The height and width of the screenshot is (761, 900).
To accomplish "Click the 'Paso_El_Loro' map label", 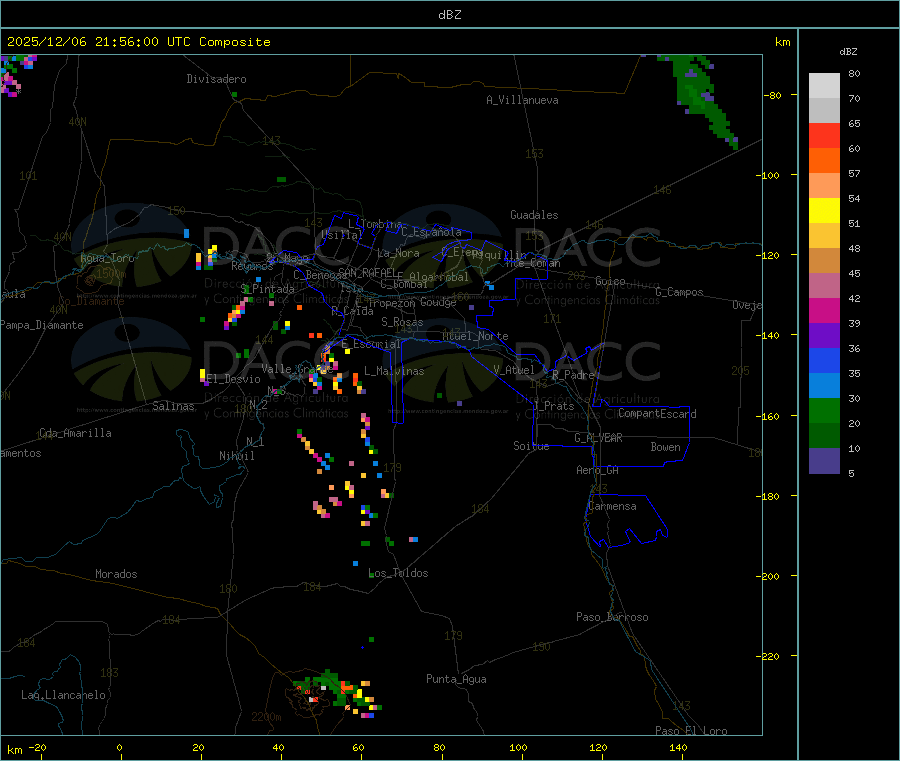I will [x=691, y=731].
